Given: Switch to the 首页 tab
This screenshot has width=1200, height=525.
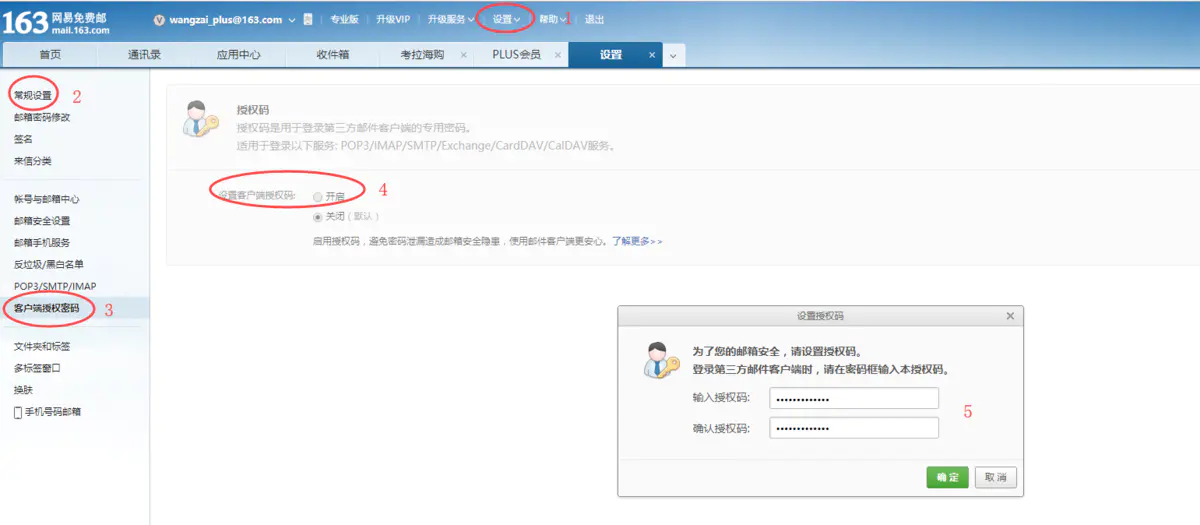Looking at the screenshot, I should [x=50, y=55].
